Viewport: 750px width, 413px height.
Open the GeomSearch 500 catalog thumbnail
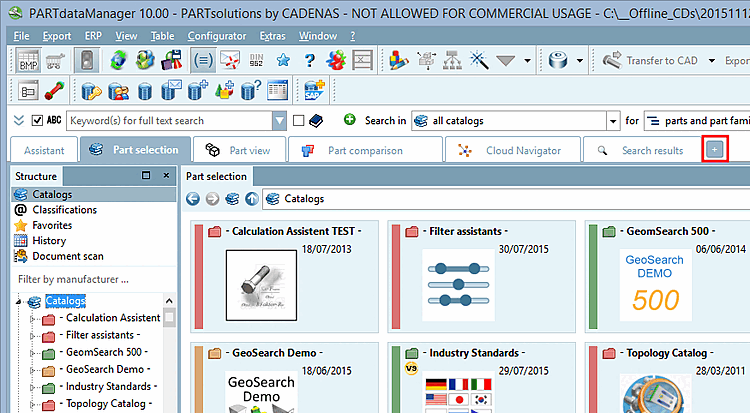(x=655, y=285)
